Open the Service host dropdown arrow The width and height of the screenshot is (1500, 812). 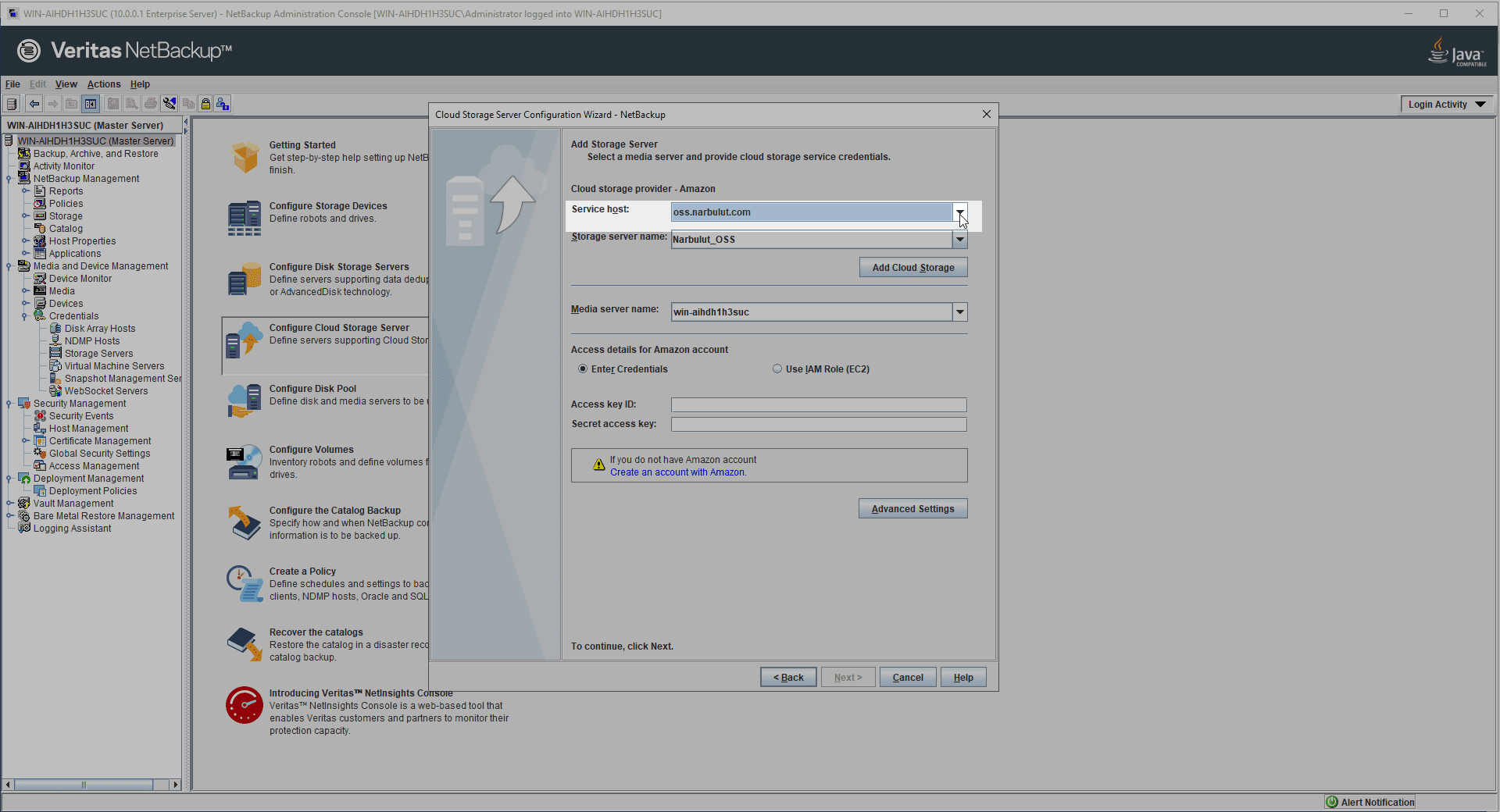click(x=960, y=212)
